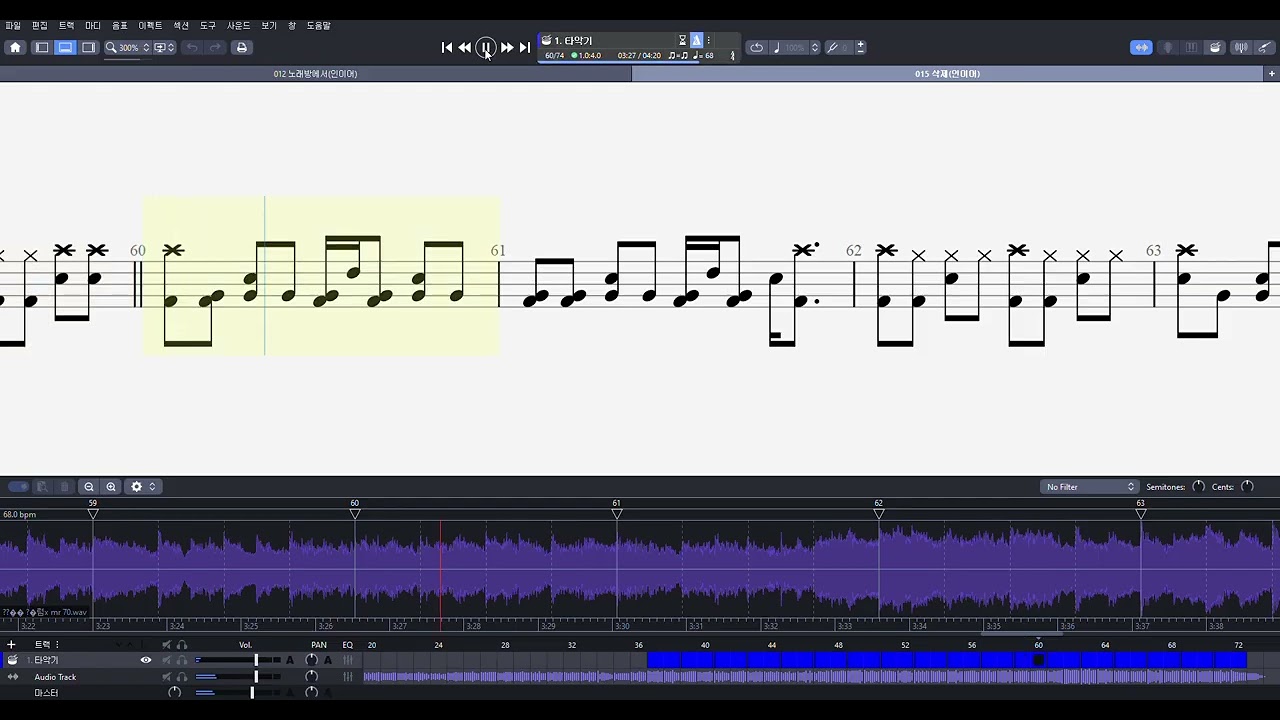Enable the countdown hourglass

(683, 41)
